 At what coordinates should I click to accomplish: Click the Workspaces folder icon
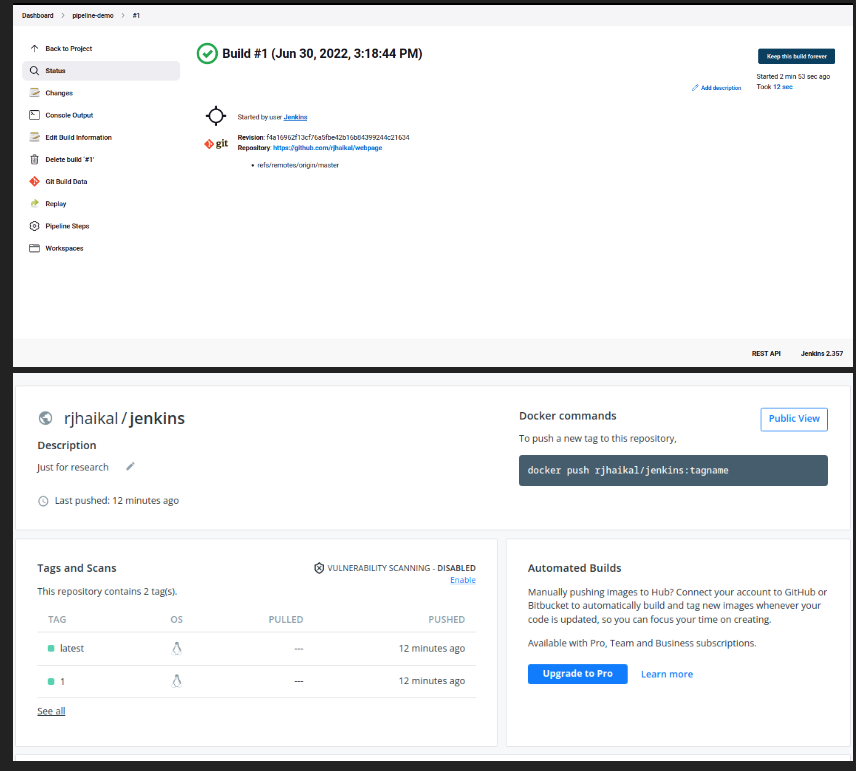coord(34,248)
